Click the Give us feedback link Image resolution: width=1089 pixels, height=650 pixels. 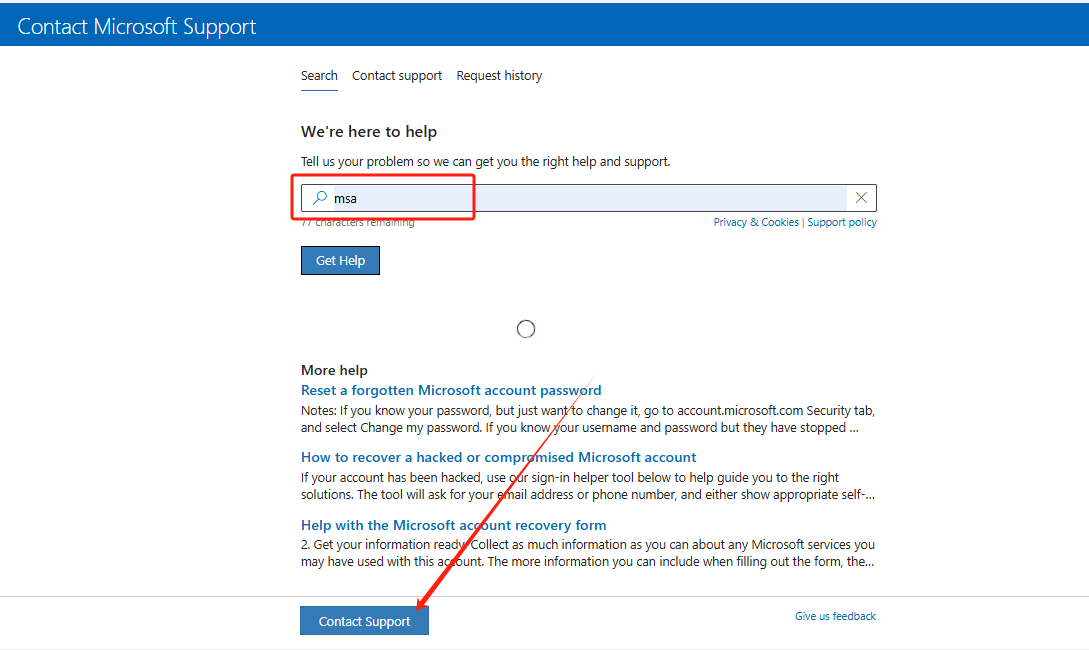coord(835,616)
